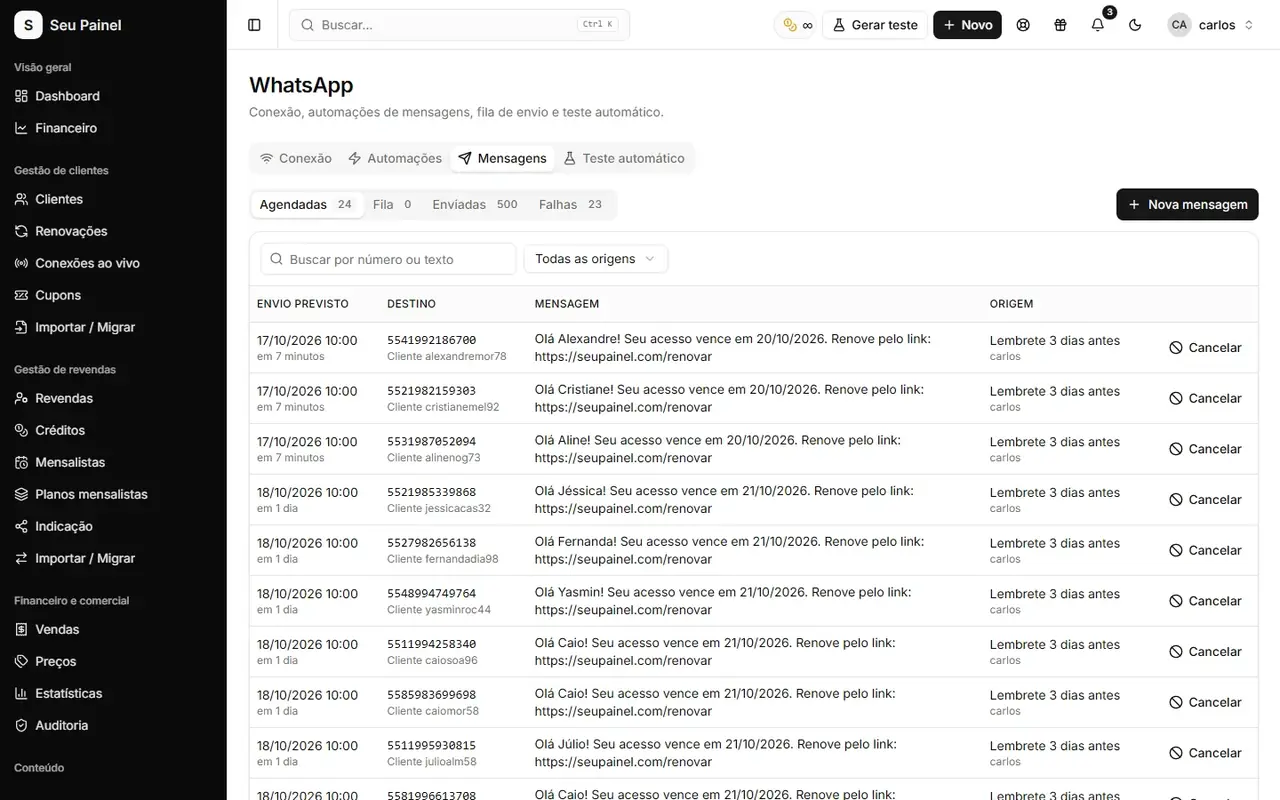Show Enviadas messages
Image resolution: width=1280 pixels, height=800 pixels.
pos(475,204)
